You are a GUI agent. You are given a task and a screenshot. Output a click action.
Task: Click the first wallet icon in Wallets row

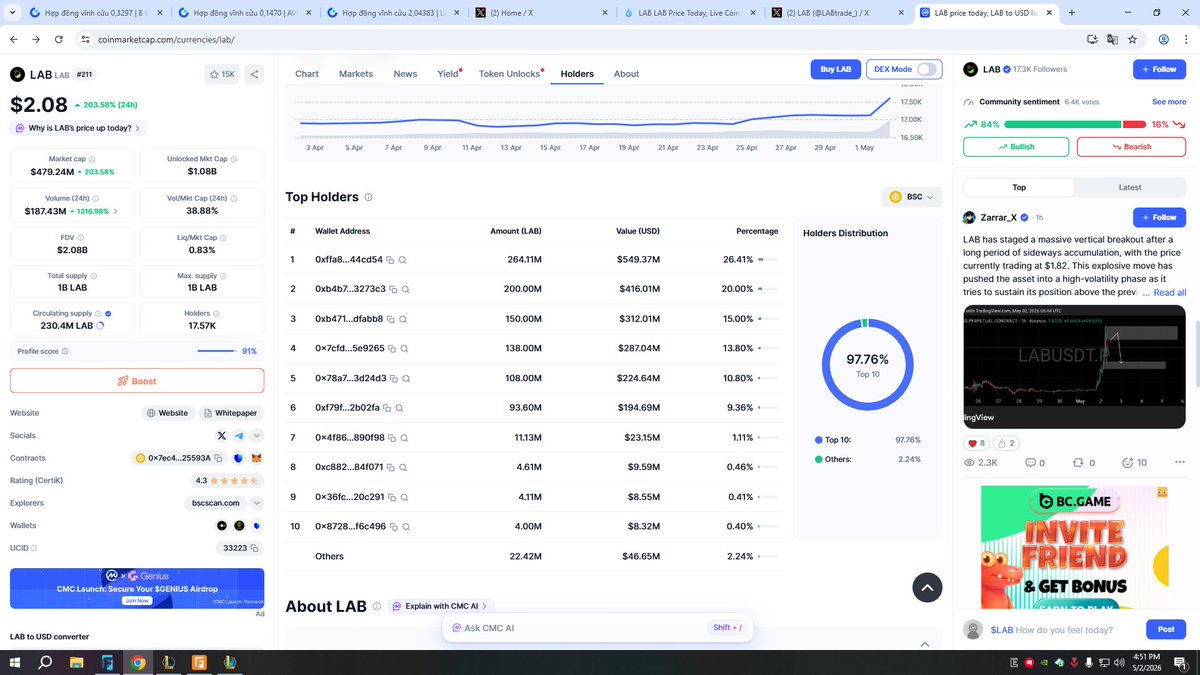pyautogui.click(x=222, y=525)
